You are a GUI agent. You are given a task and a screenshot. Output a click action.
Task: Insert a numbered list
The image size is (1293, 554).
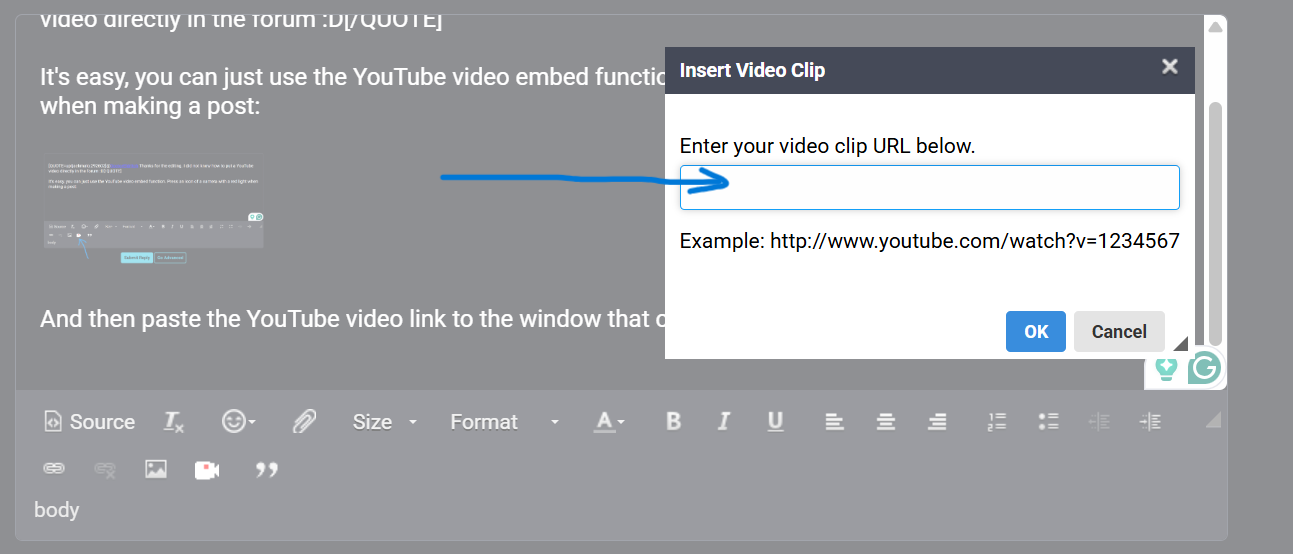point(996,422)
